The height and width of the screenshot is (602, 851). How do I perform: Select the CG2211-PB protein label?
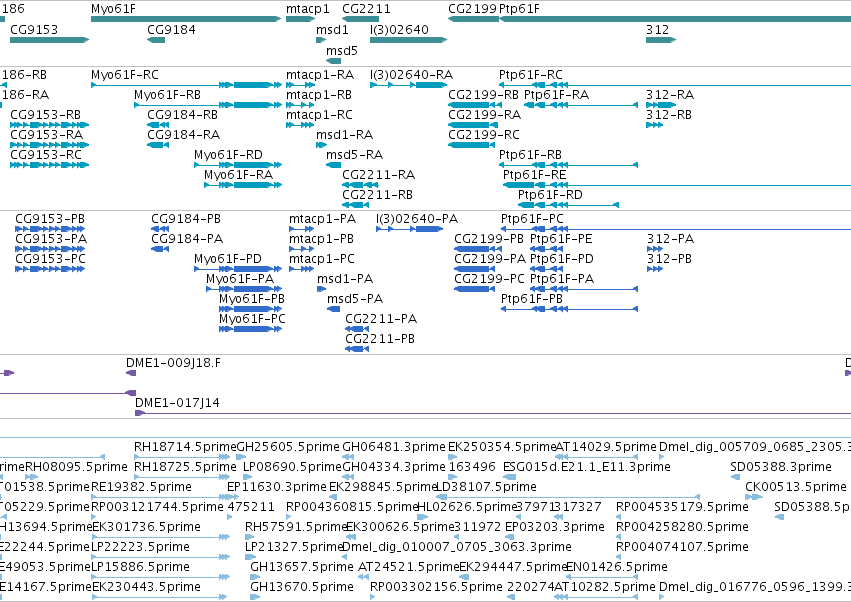click(380, 339)
